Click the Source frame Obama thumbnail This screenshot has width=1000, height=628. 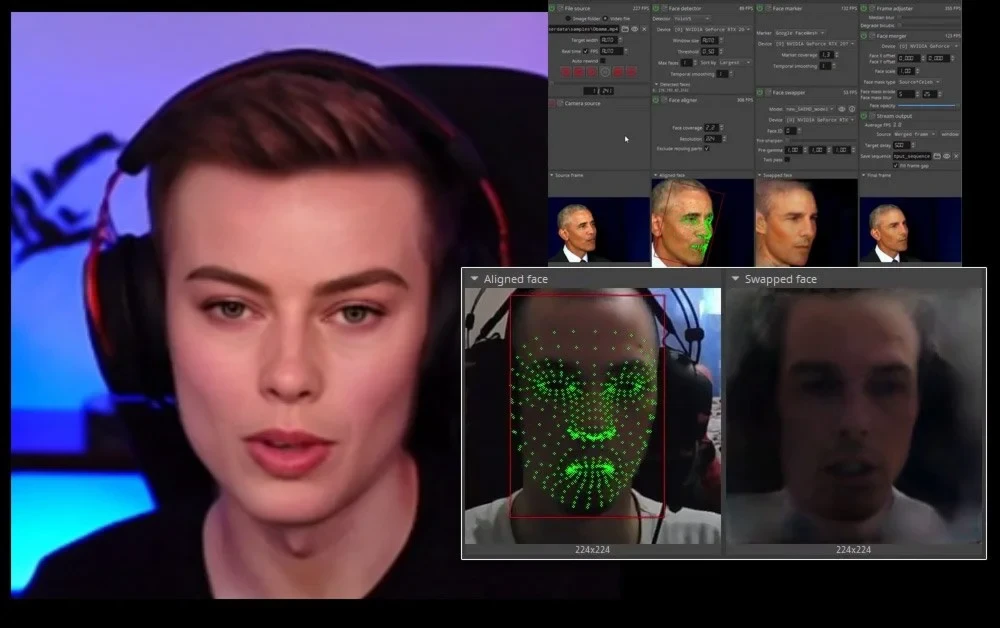pyautogui.click(x=598, y=231)
